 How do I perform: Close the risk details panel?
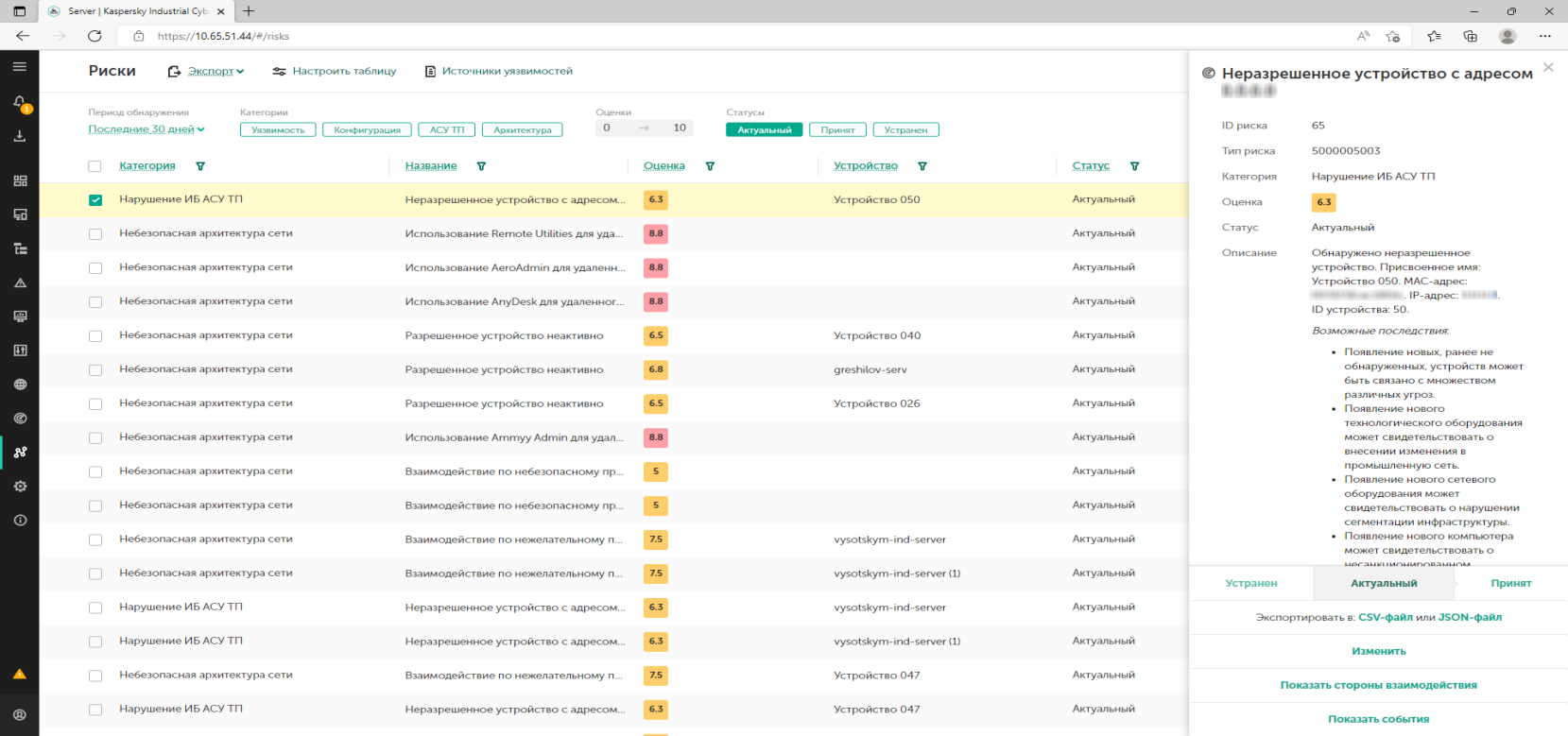pos(1547,67)
